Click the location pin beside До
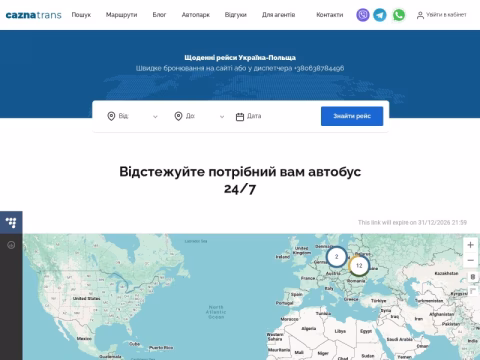The image size is (480, 360). tap(178, 116)
